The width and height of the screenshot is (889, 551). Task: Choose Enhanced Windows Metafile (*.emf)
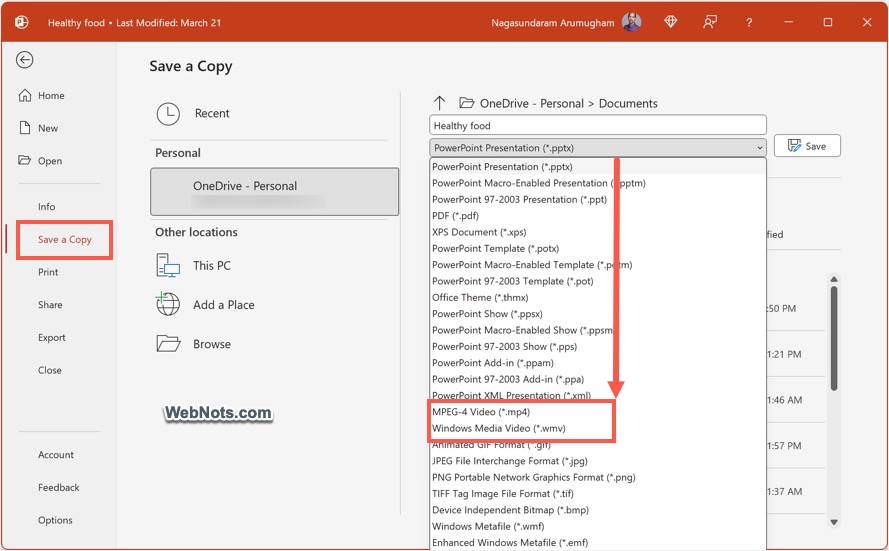click(x=598, y=543)
